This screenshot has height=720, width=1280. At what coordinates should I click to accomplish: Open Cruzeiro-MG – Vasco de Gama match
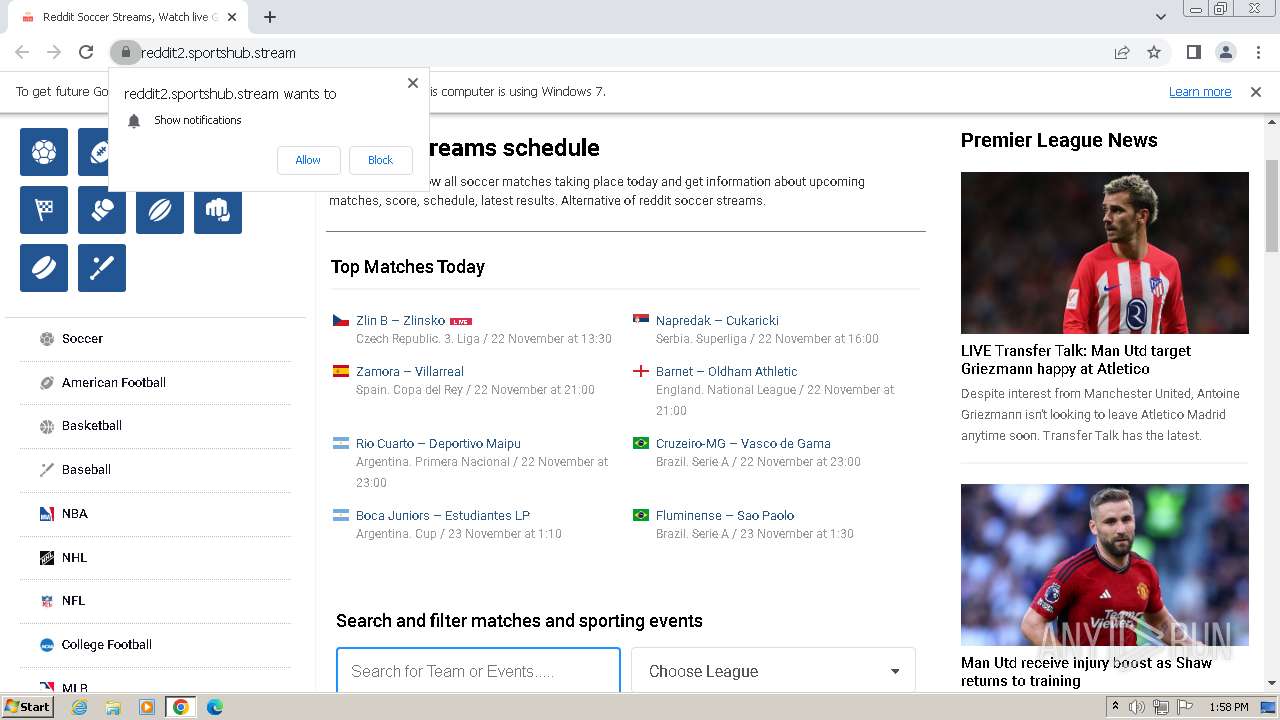click(x=743, y=444)
